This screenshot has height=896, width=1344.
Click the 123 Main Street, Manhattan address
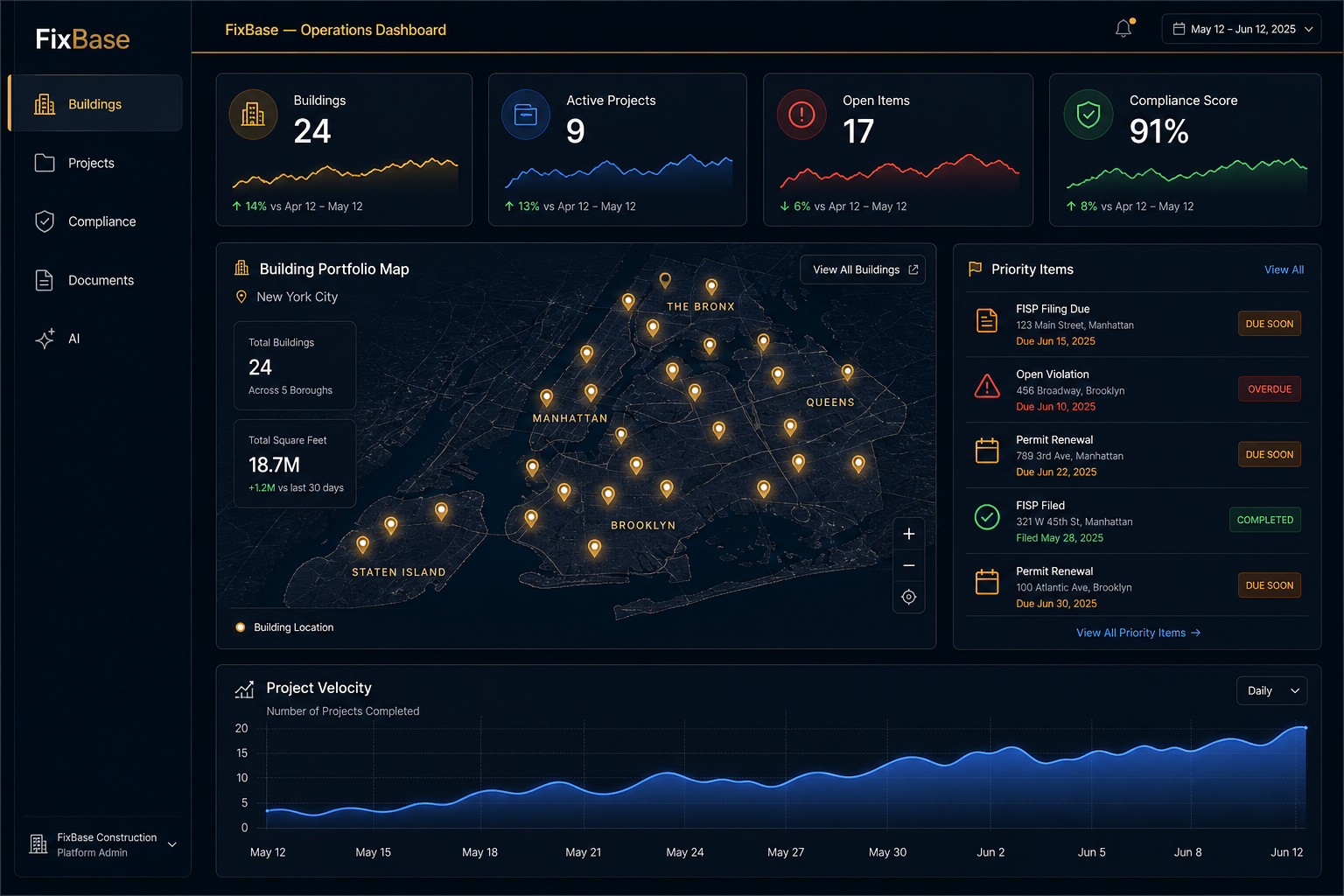pos(1074,325)
